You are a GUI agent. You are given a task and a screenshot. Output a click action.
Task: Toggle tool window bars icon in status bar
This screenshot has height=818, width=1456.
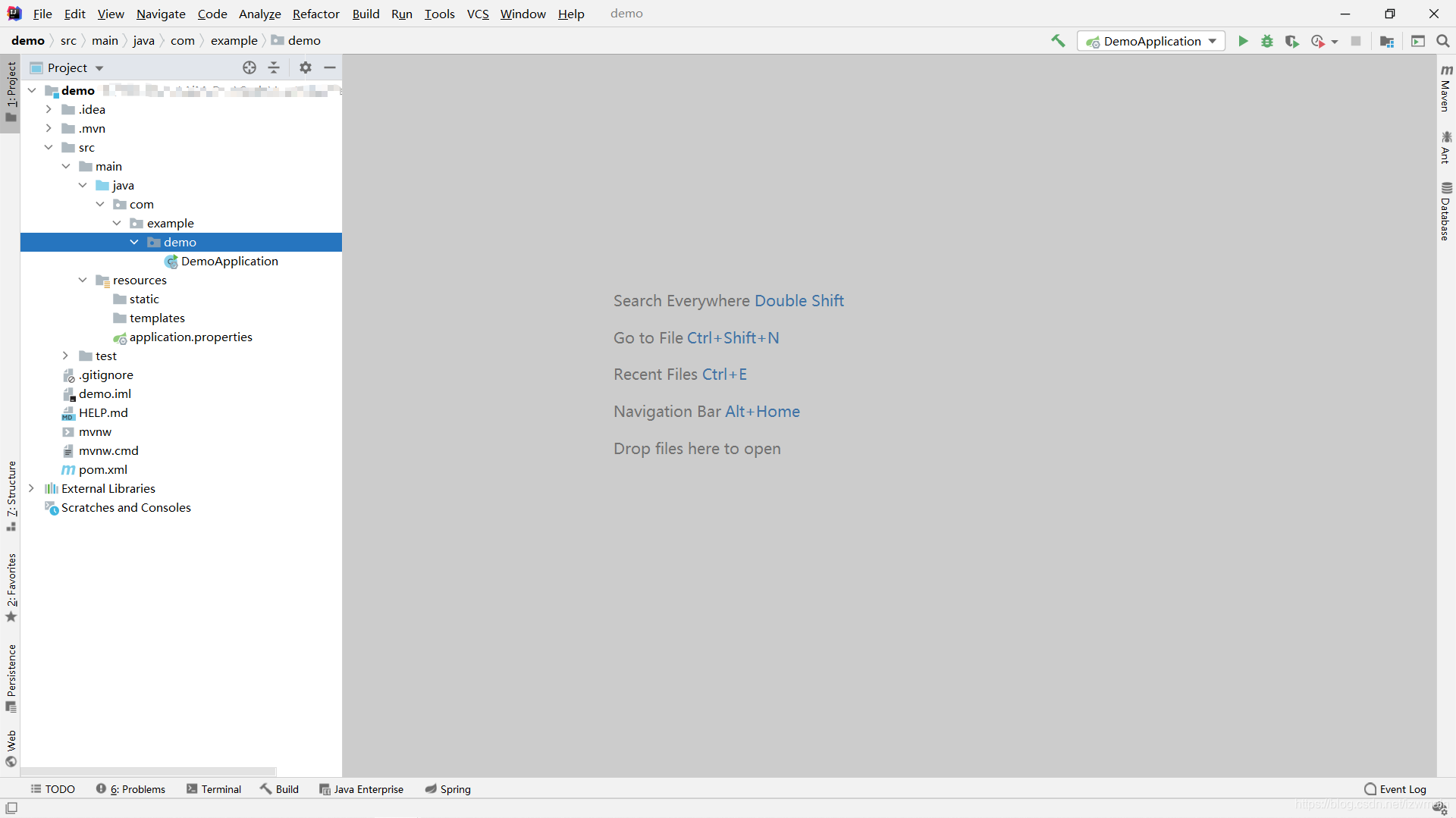(x=11, y=808)
